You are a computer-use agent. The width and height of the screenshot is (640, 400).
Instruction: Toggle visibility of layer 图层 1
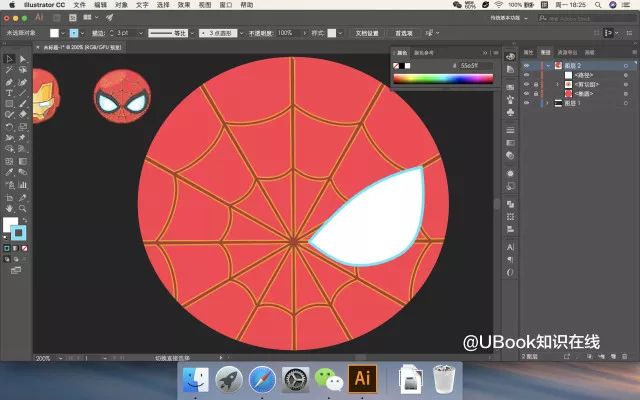527,103
